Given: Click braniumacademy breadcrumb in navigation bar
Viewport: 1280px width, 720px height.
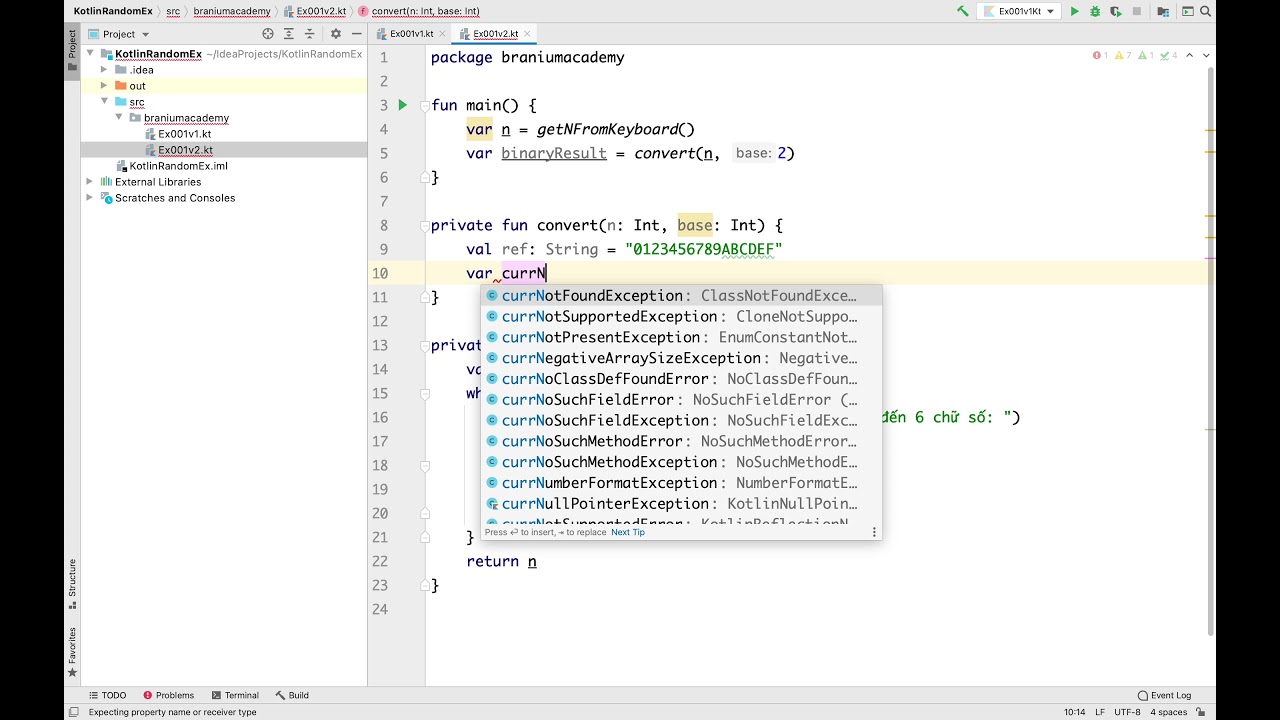Looking at the screenshot, I should click(231, 11).
